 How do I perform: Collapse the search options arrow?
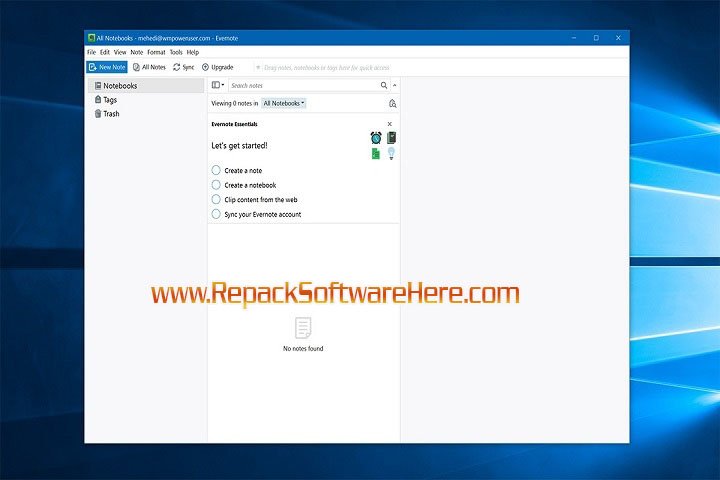394,85
